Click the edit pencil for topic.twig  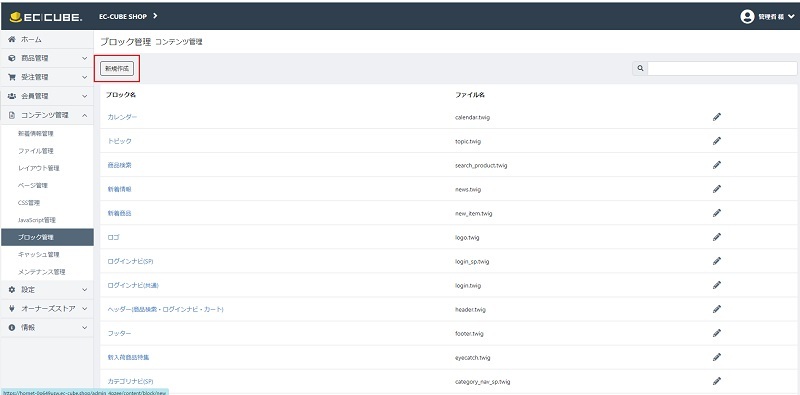pos(717,141)
